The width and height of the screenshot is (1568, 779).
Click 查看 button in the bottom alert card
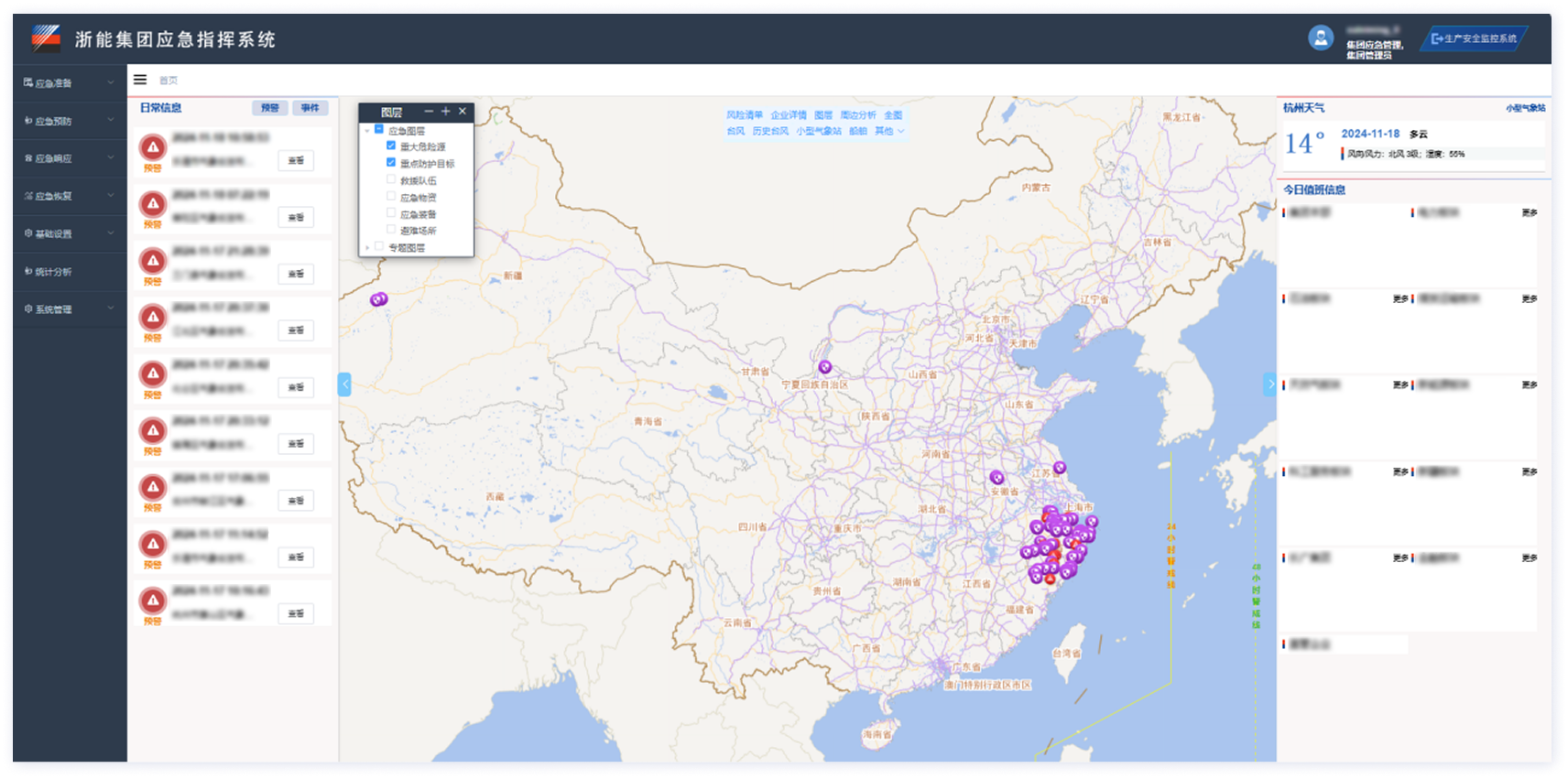point(296,613)
